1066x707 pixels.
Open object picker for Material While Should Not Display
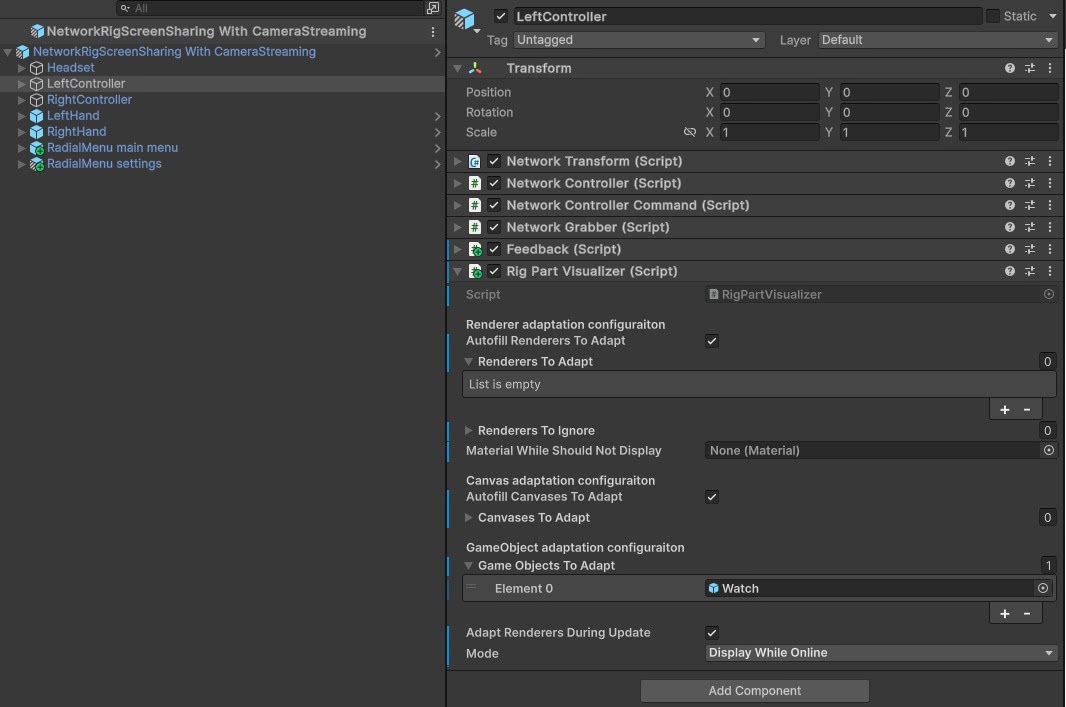[1048, 451]
